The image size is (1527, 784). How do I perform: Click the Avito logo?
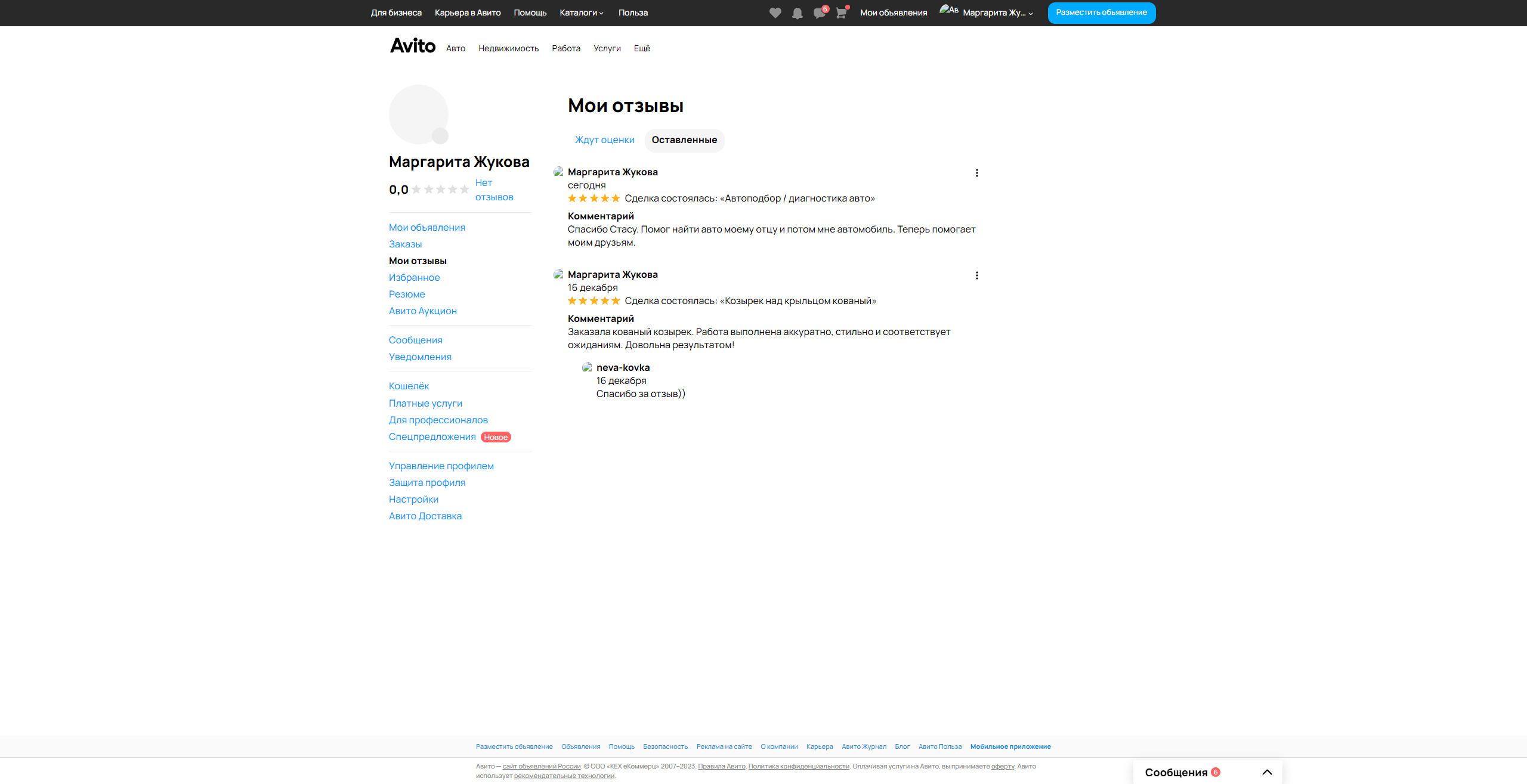coord(413,46)
